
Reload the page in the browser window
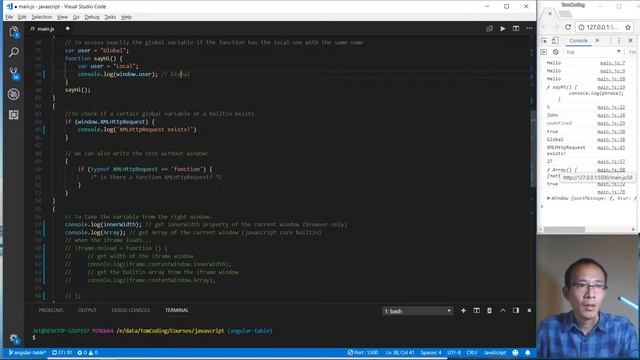pyautogui.click(x=568, y=27)
